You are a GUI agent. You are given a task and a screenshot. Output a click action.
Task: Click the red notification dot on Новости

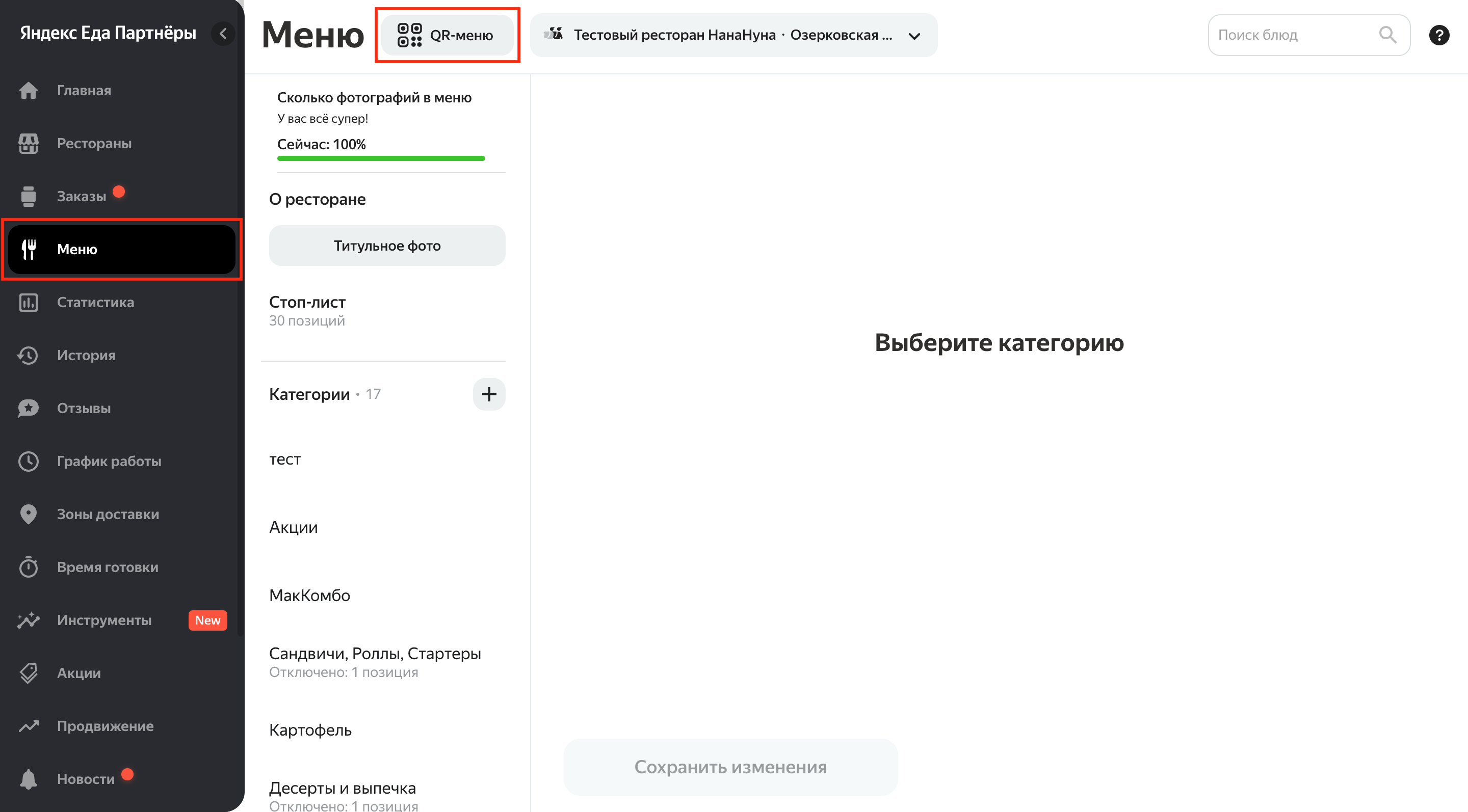(127, 774)
